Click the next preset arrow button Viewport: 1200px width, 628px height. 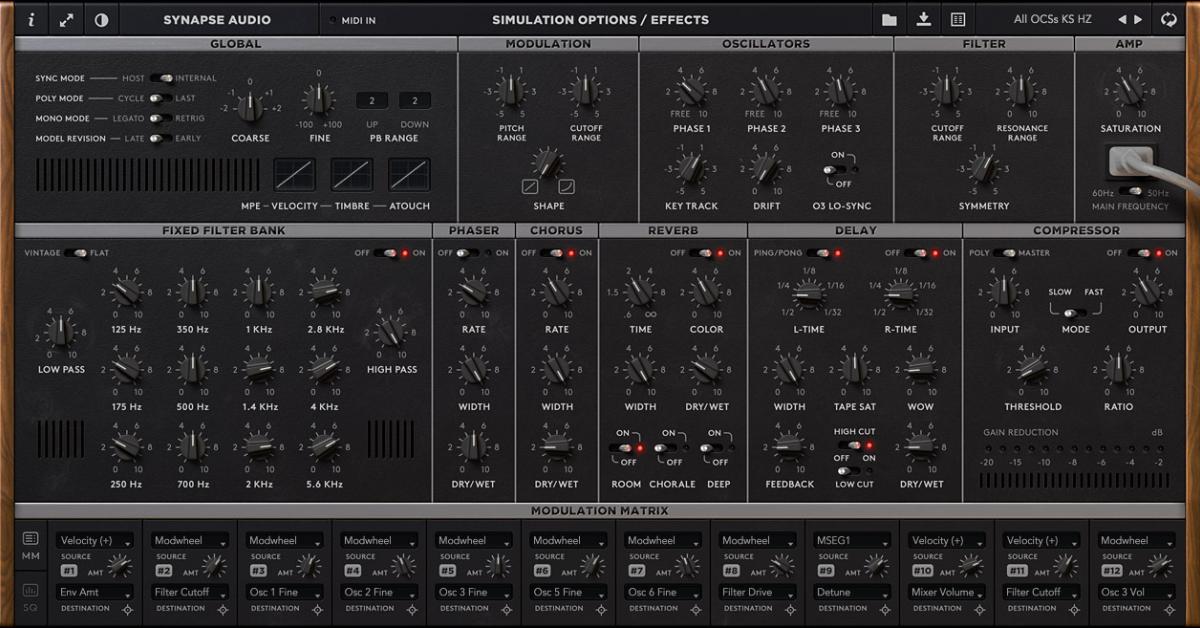1138,18
